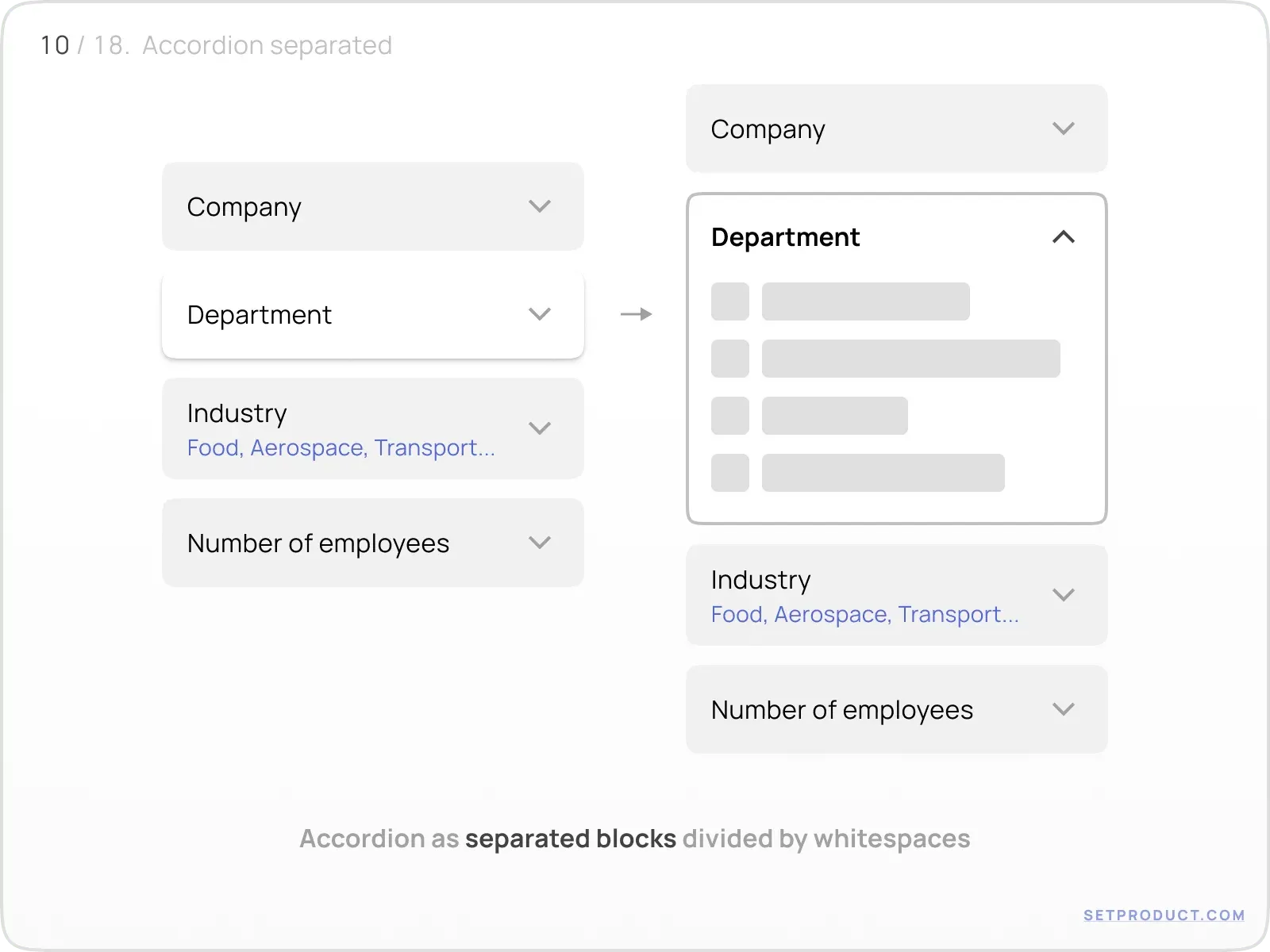Viewport: 1270px width, 952px height.
Task: Expand left Company accordion chevron
Action: 540,206
